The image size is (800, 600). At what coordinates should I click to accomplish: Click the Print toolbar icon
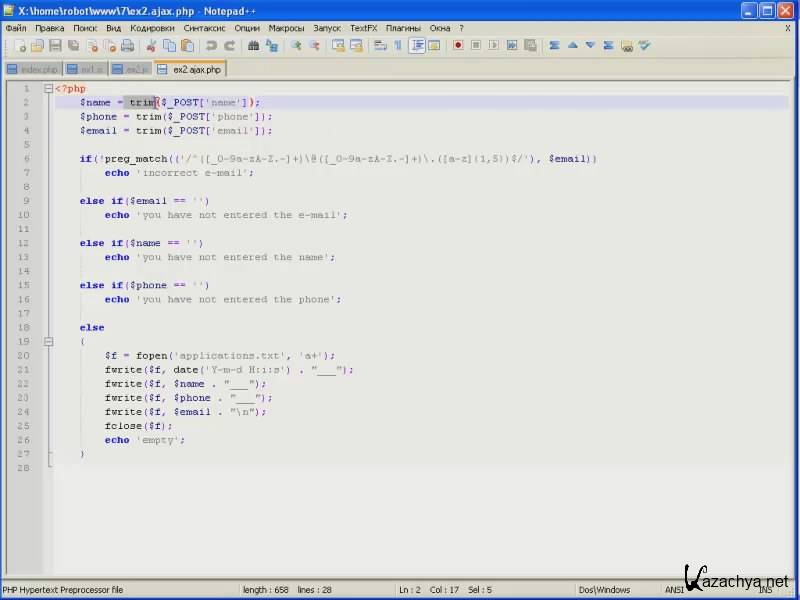pos(127,45)
